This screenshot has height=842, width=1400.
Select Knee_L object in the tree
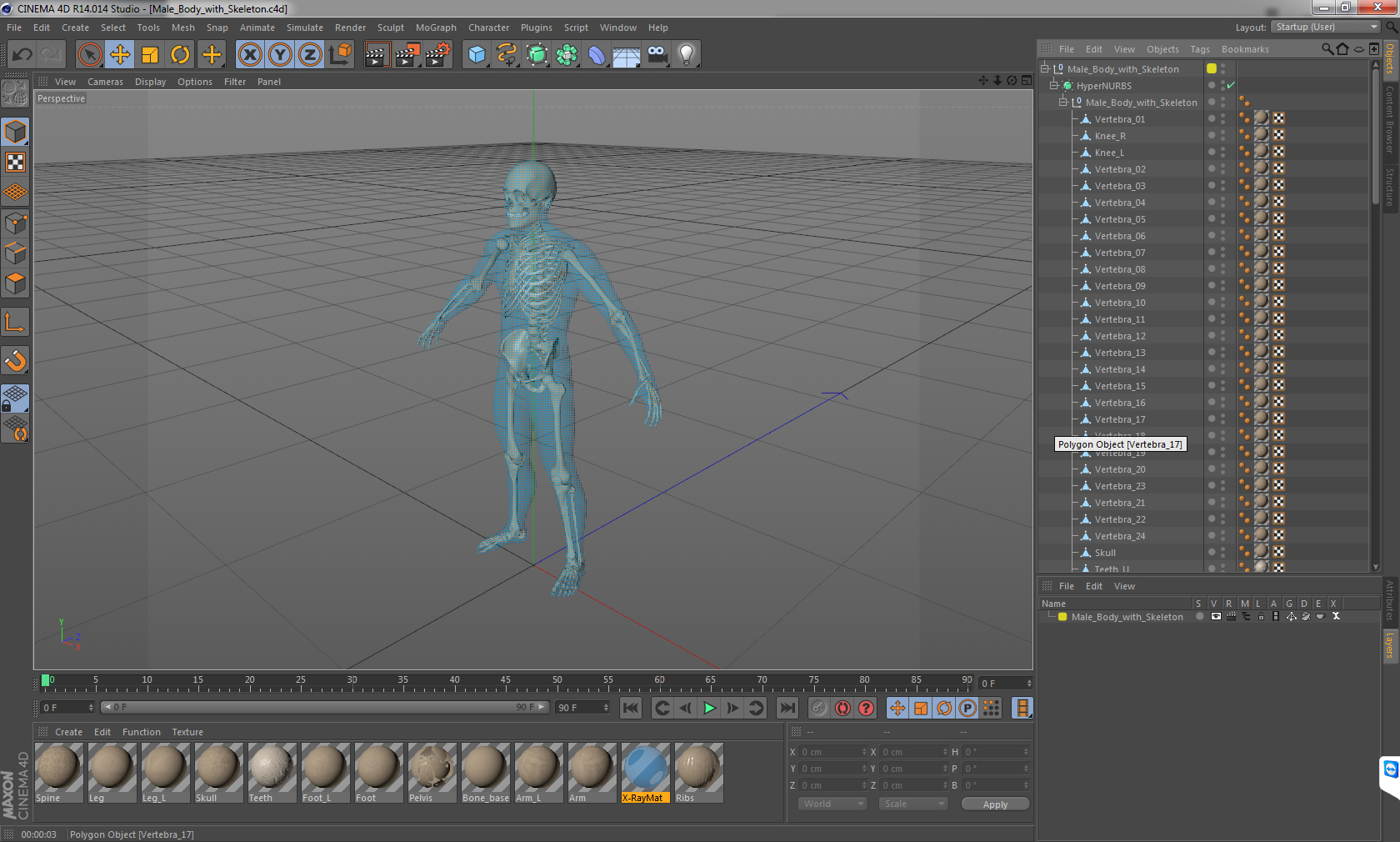[x=1109, y=153]
